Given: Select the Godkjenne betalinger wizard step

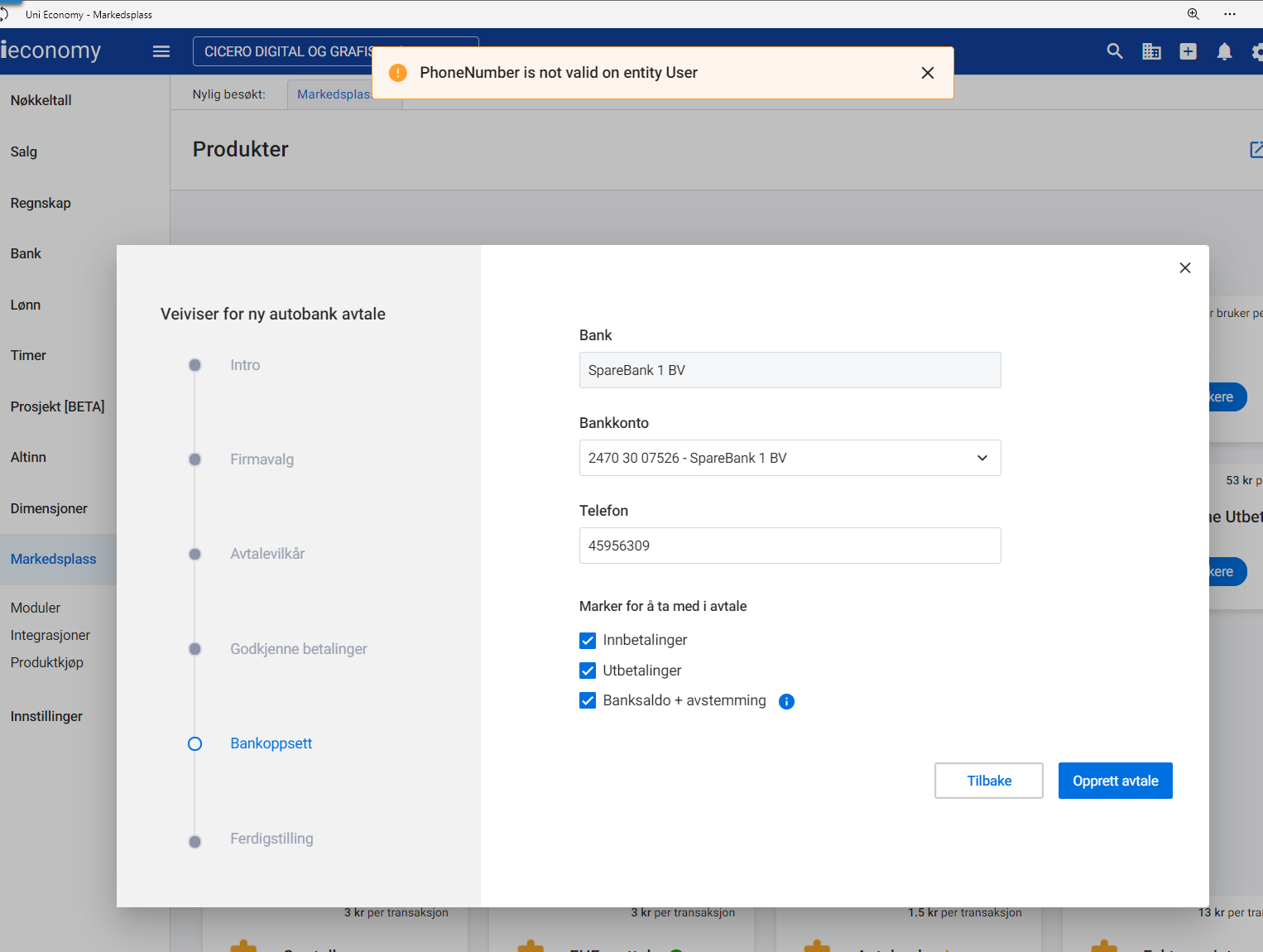Looking at the screenshot, I should click(x=299, y=649).
